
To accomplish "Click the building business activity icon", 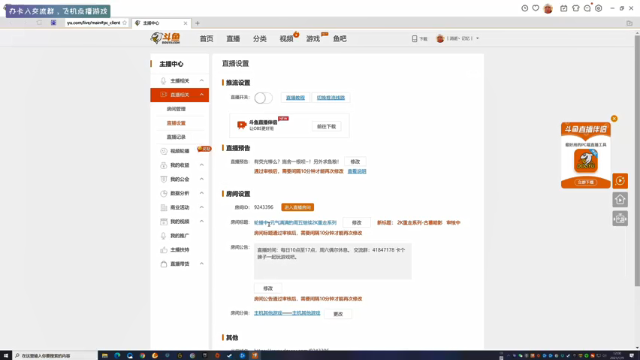I will click(x=164, y=207).
